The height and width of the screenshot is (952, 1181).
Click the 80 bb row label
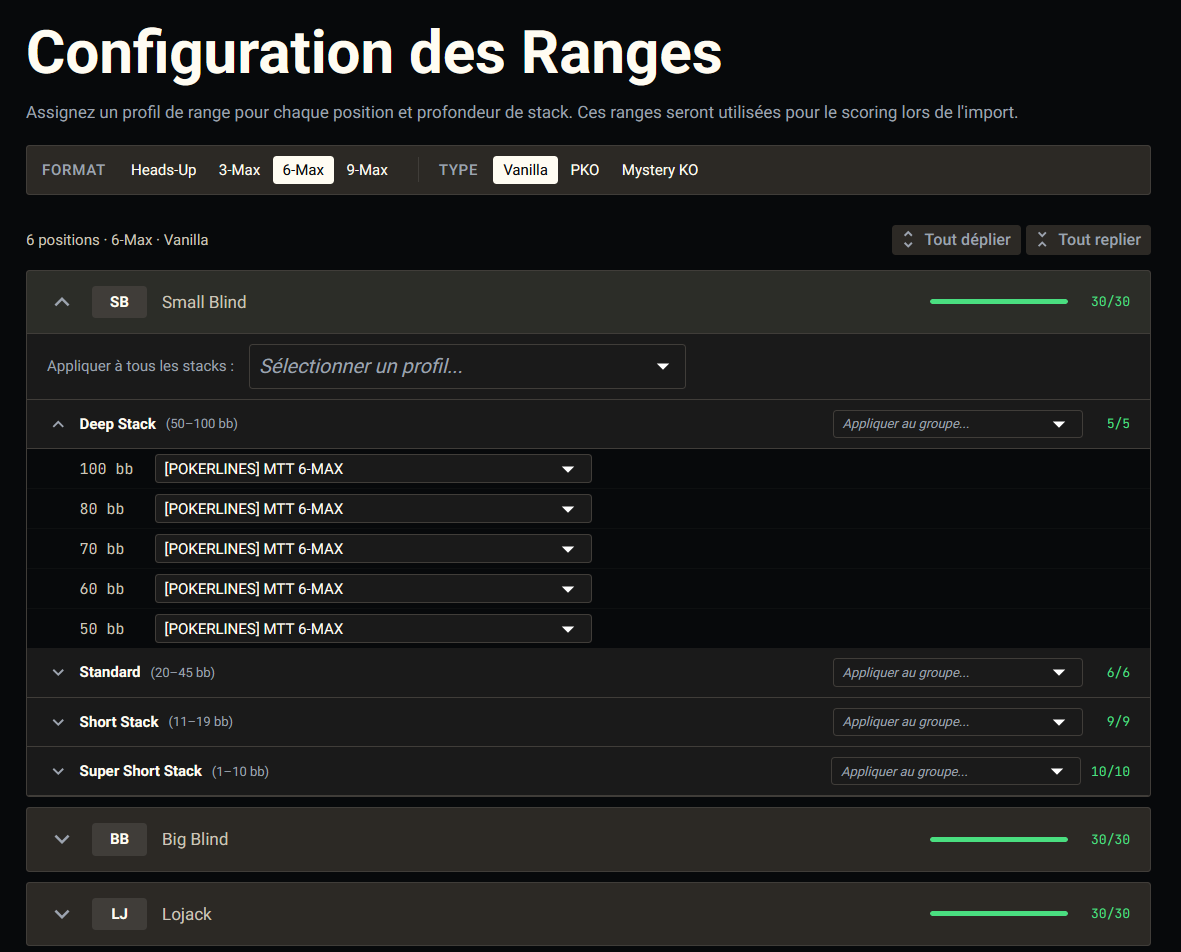point(102,508)
